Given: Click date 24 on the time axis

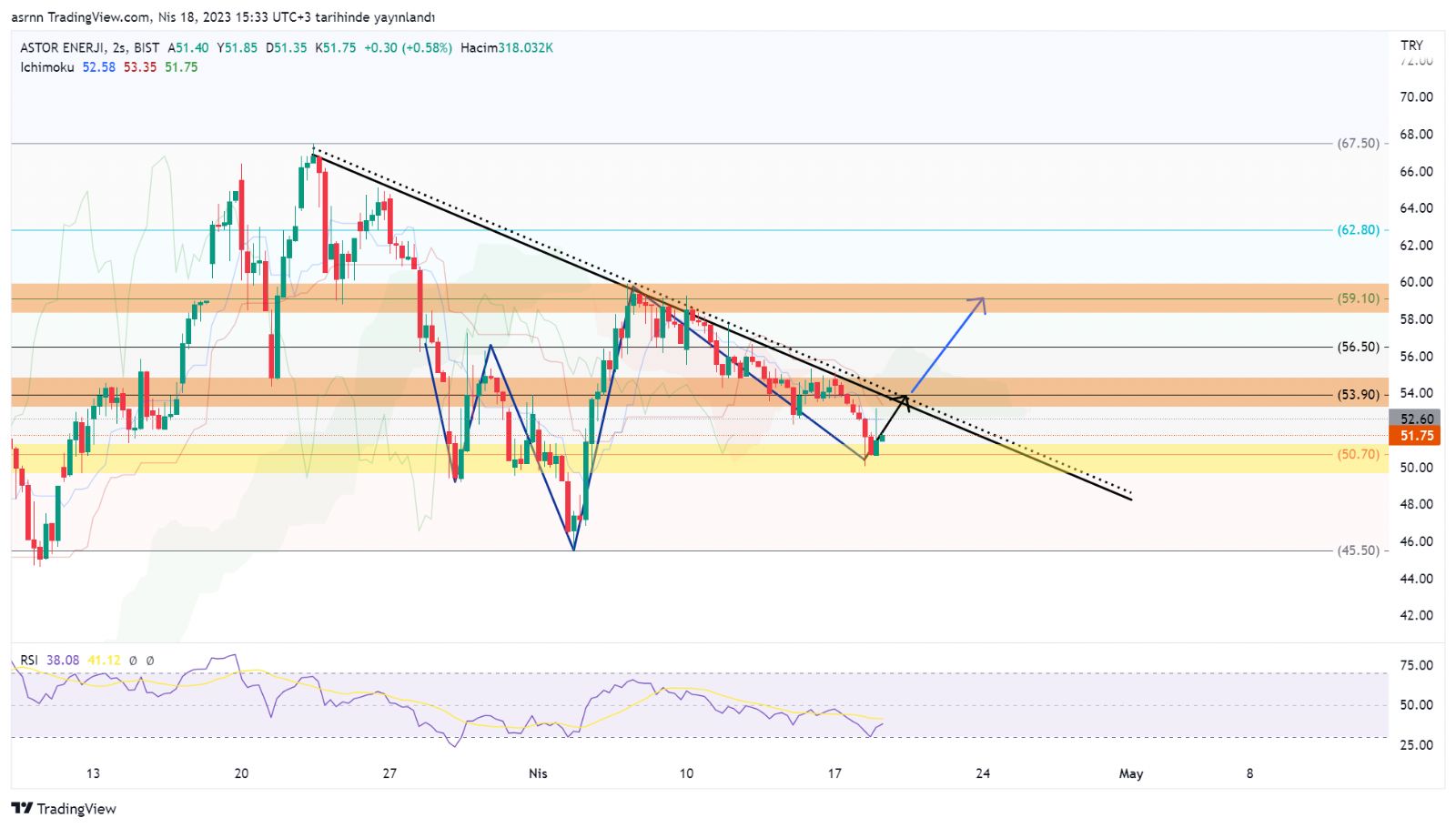Looking at the screenshot, I should click(983, 773).
